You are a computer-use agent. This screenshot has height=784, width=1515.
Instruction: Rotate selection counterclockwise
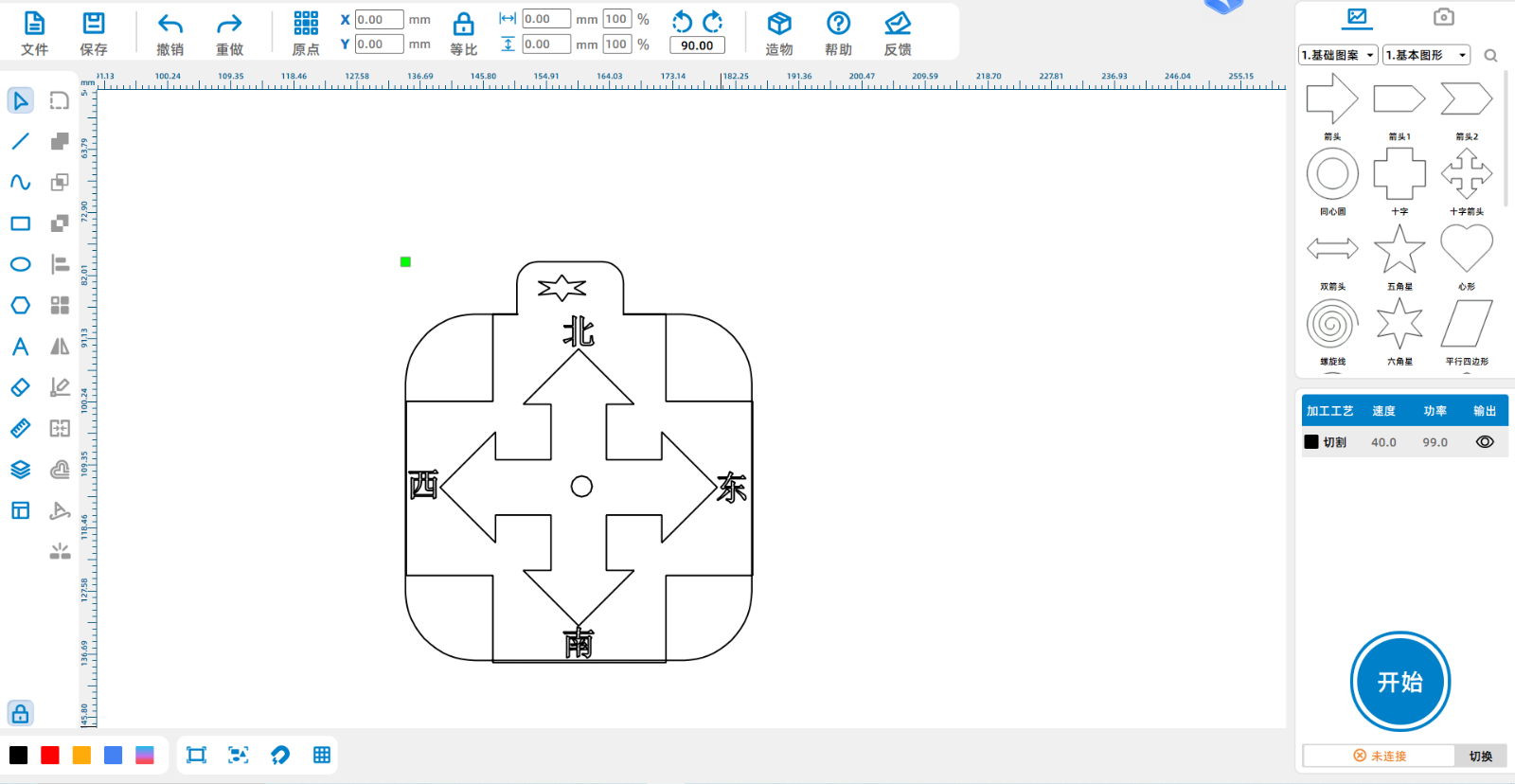tap(682, 21)
